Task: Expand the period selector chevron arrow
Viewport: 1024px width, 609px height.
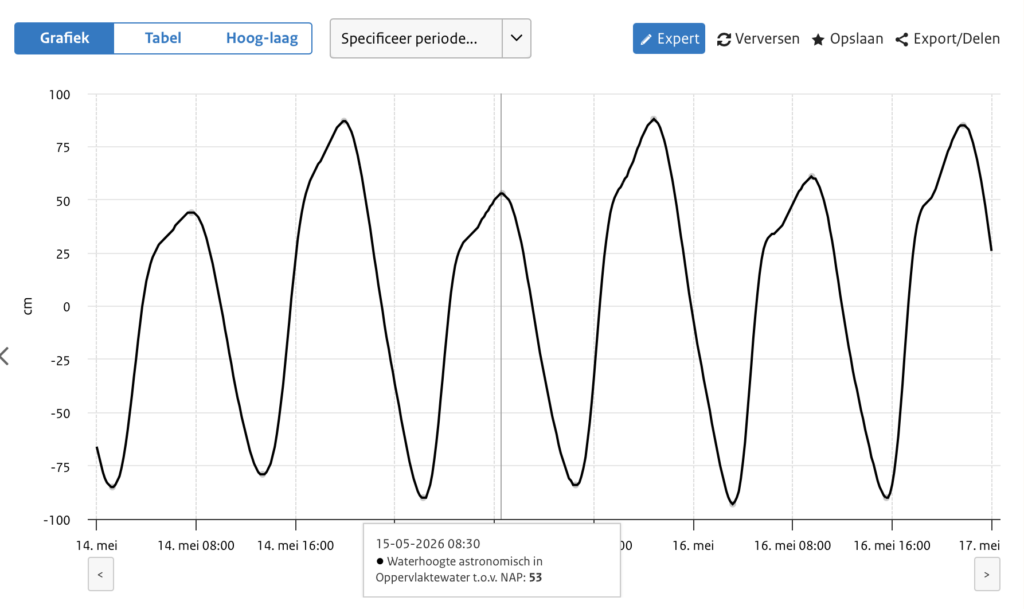Action: click(x=516, y=39)
